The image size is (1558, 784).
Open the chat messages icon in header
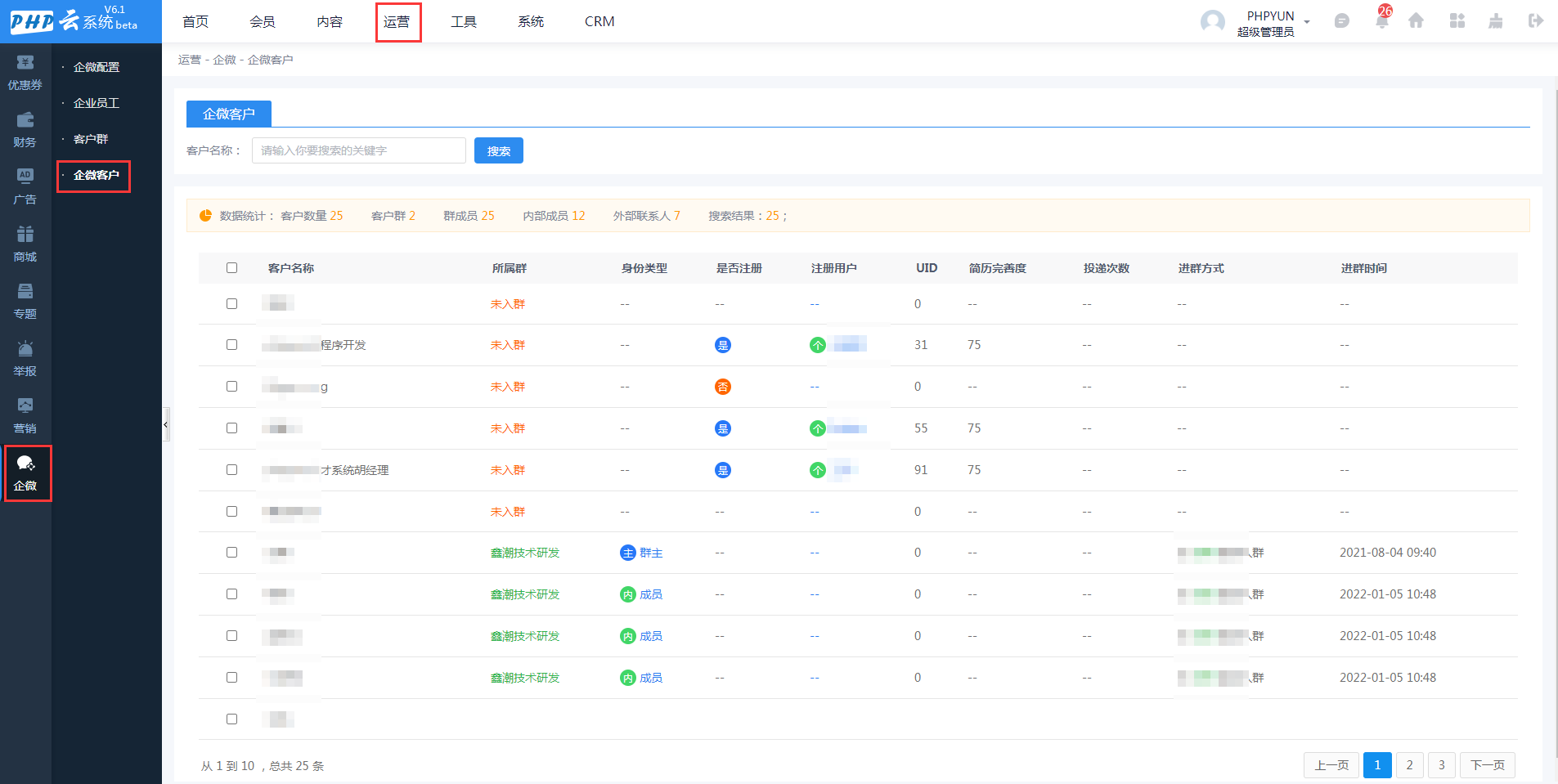(x=1341, y=21)
